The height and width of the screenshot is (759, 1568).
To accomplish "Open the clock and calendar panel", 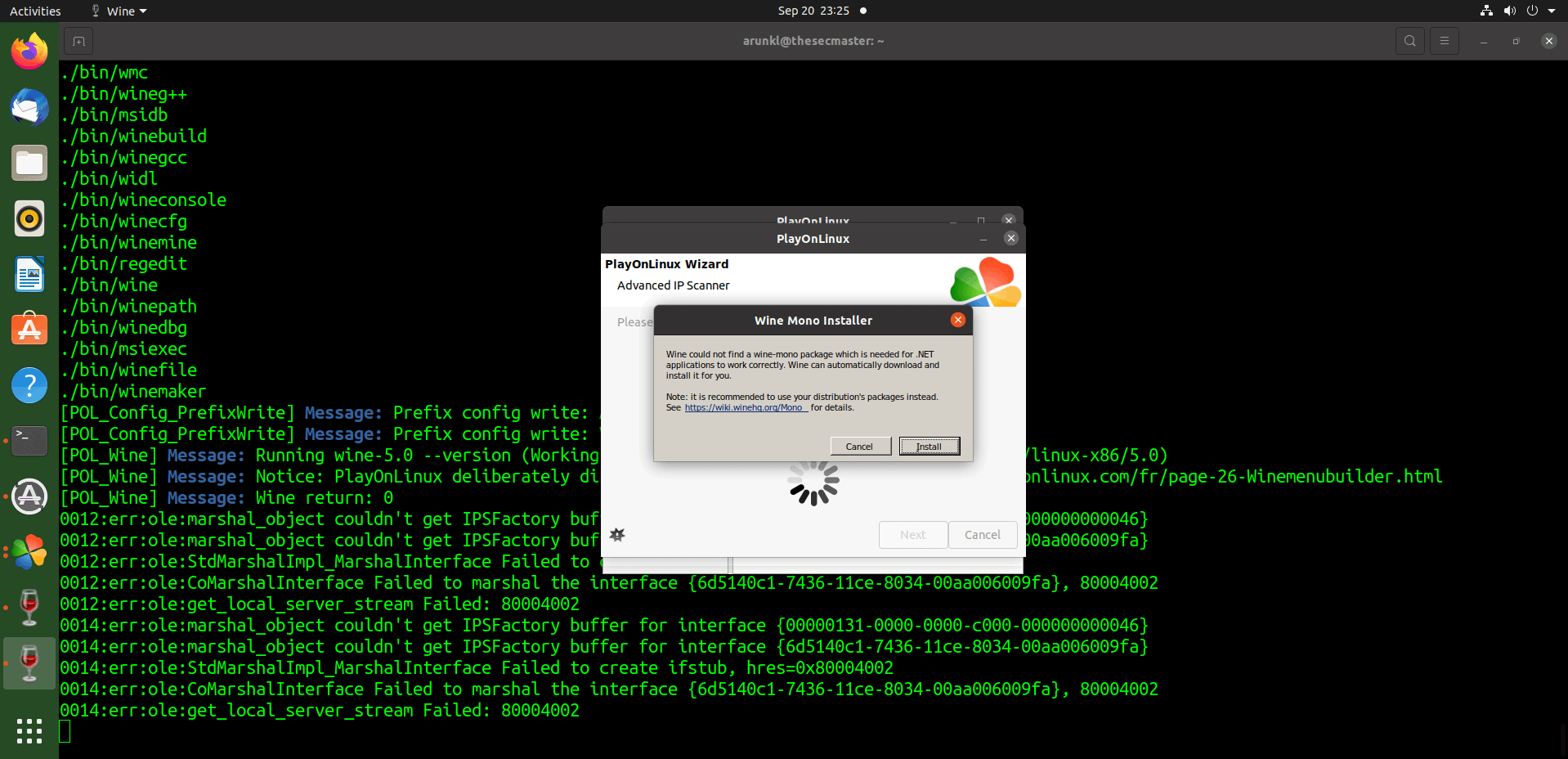I will coord(813,11).
